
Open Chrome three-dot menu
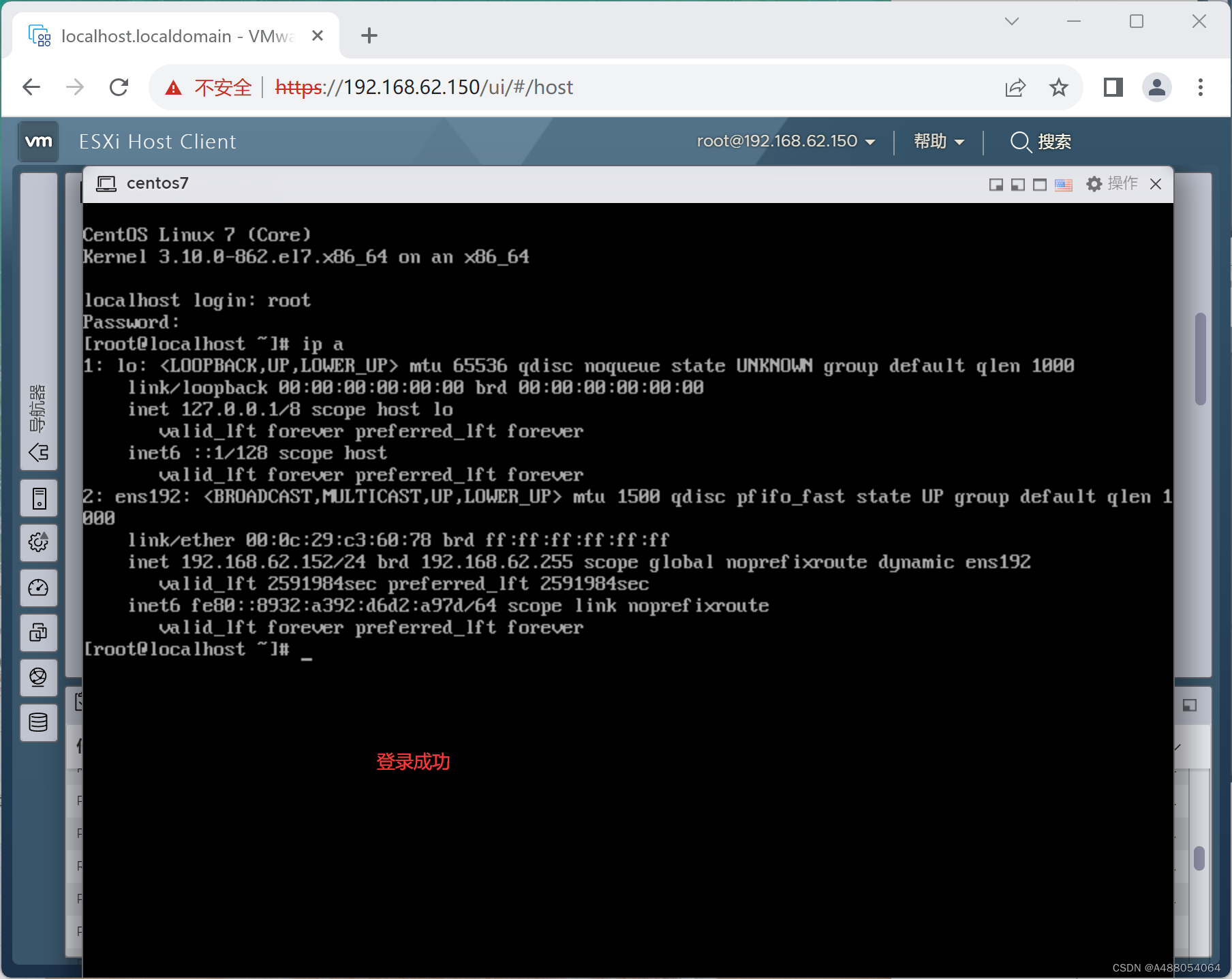[x=1201, y=87]
